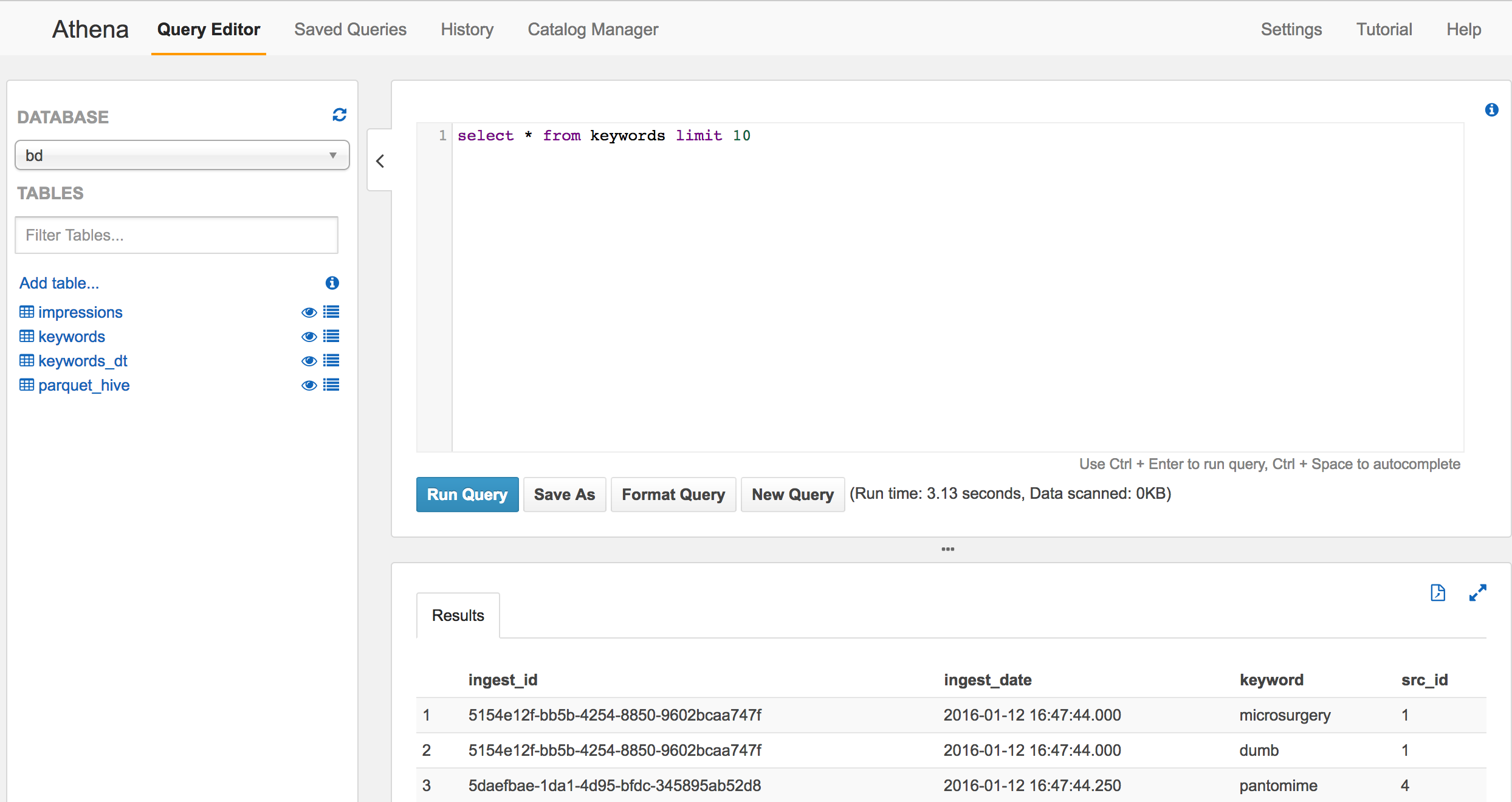The height and width of the screenshot is (802, 1512).
Task: Click the info icon beside Add table
Action: click(332, 283)
